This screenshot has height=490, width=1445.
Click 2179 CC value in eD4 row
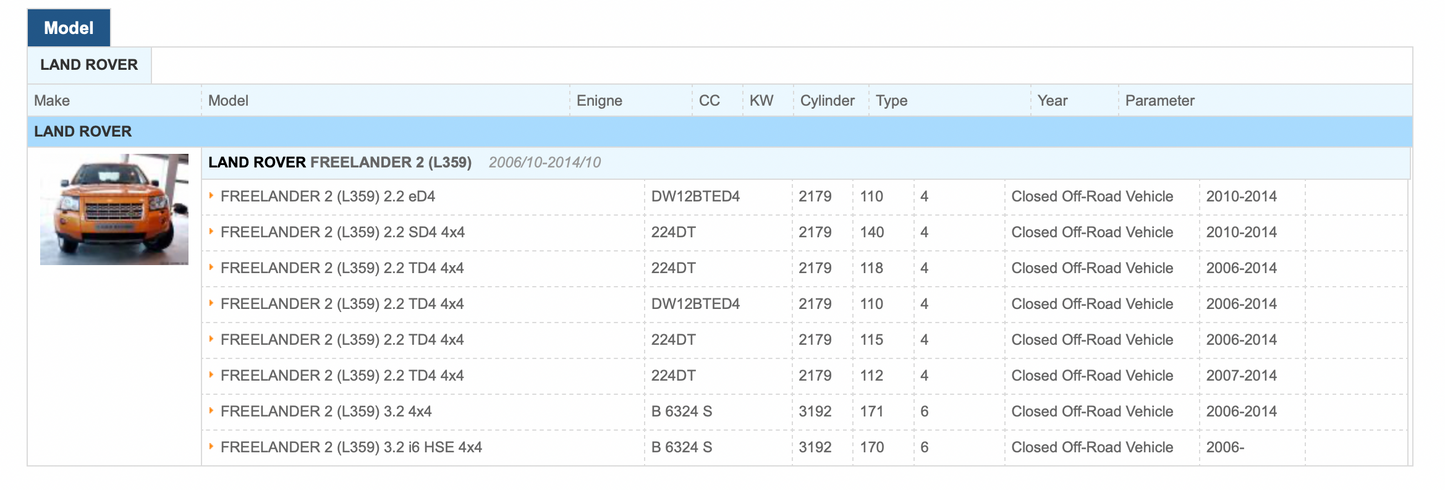815,196
